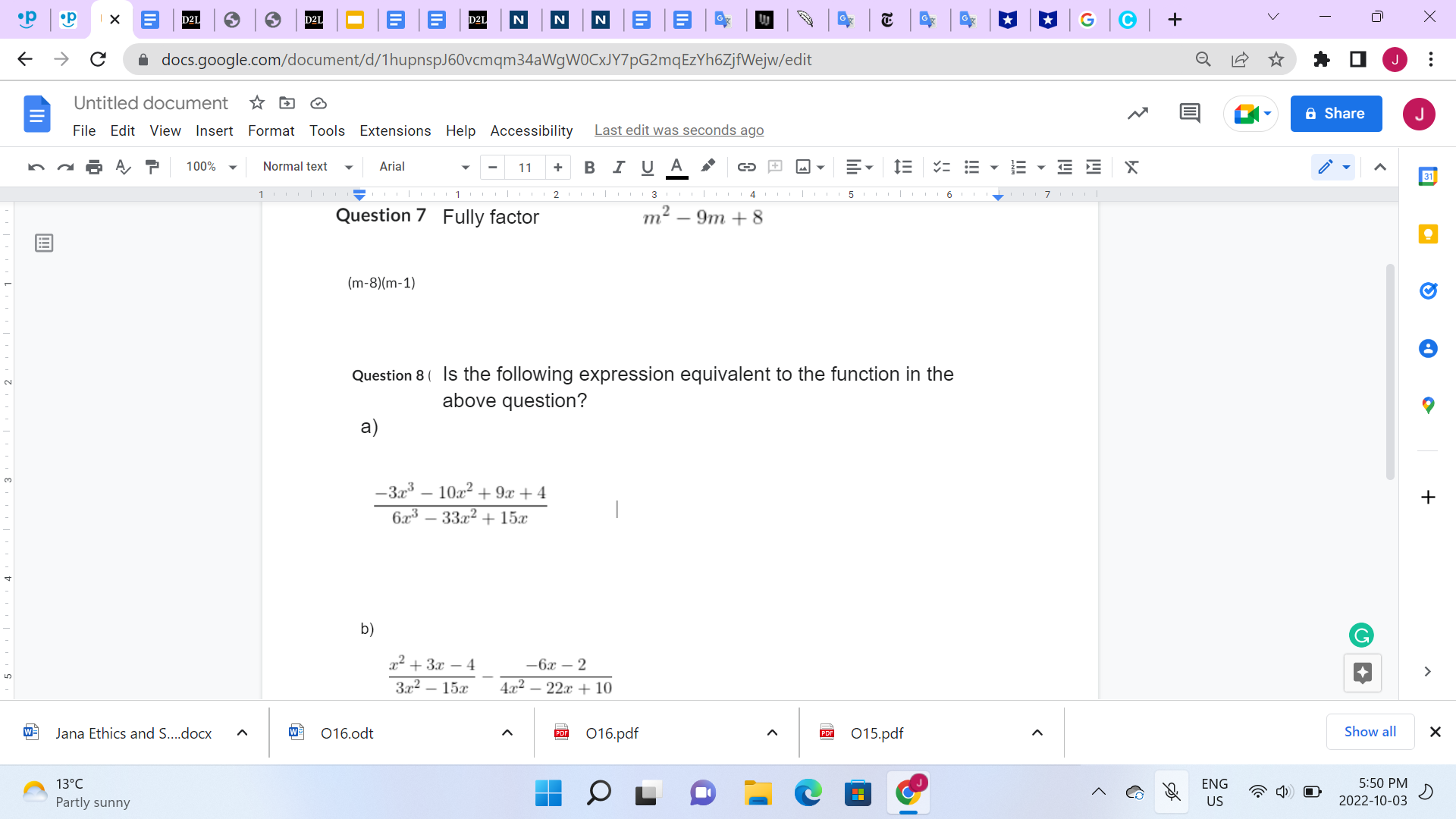Apply a checklist to the text
This screenshot has width=1456, height=819.
(x=940, y=167)
